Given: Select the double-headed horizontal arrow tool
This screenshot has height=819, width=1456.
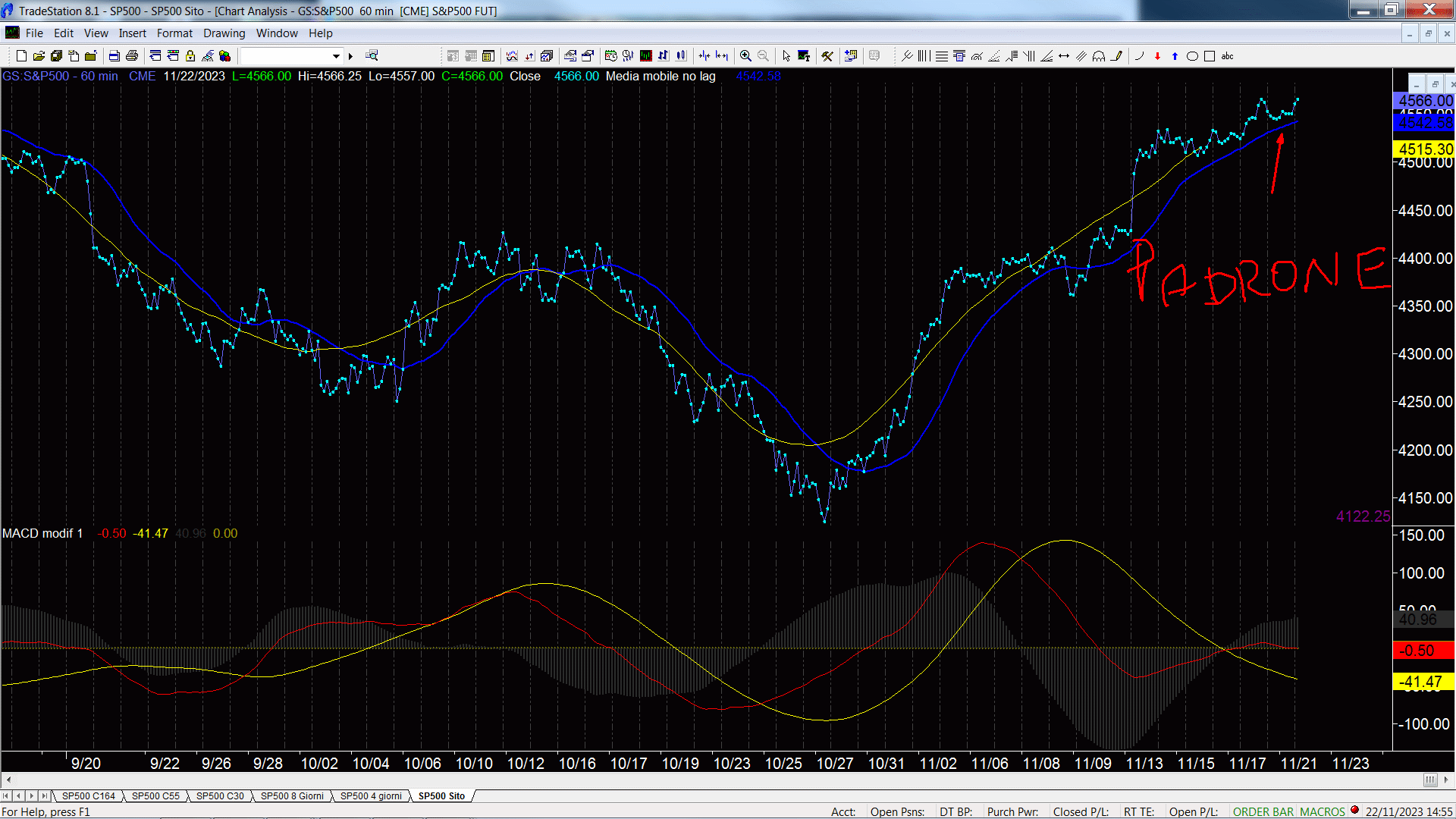Looking at the screenshot, I should point(1064,55).
